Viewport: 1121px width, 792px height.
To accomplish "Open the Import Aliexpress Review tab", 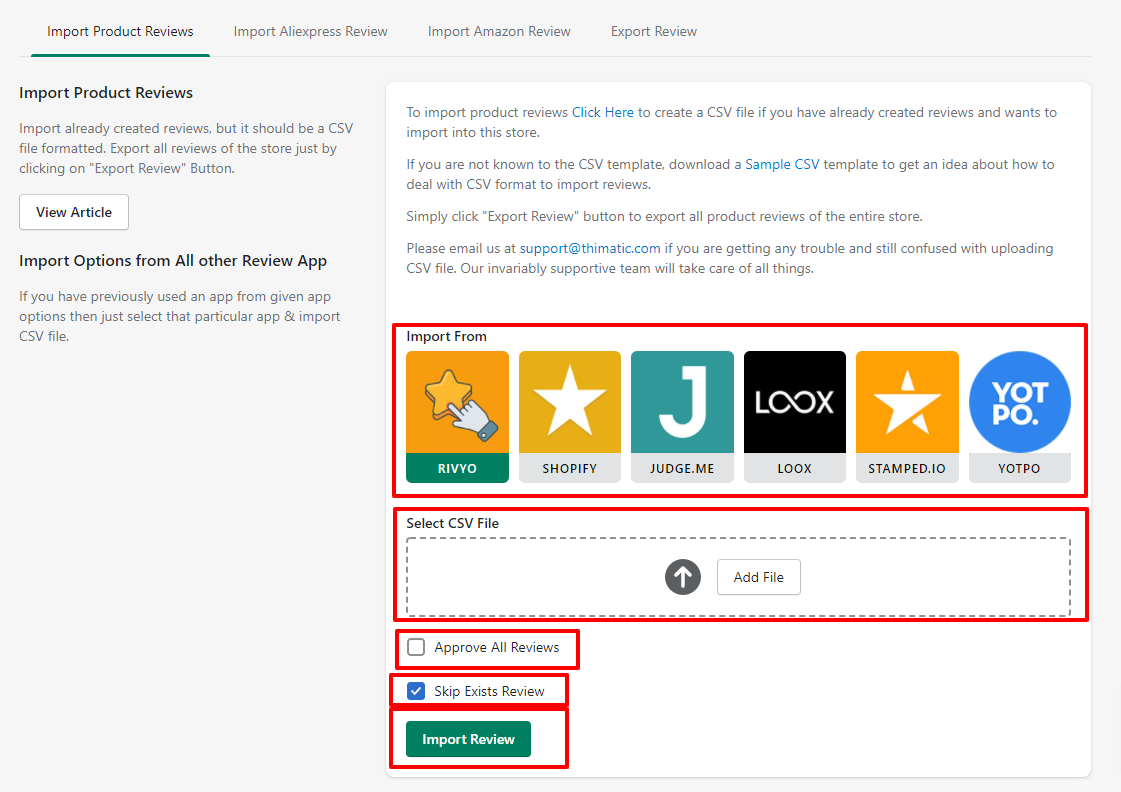I will [x=310, y=31].
